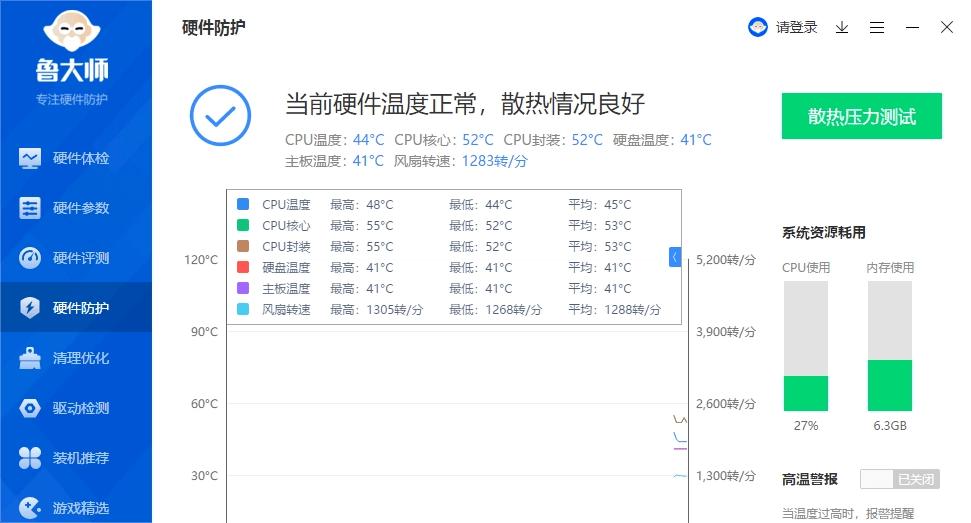Click the 硬件防护 shield icon
This screenshot has width=971, height=523.
pos(30,308)
